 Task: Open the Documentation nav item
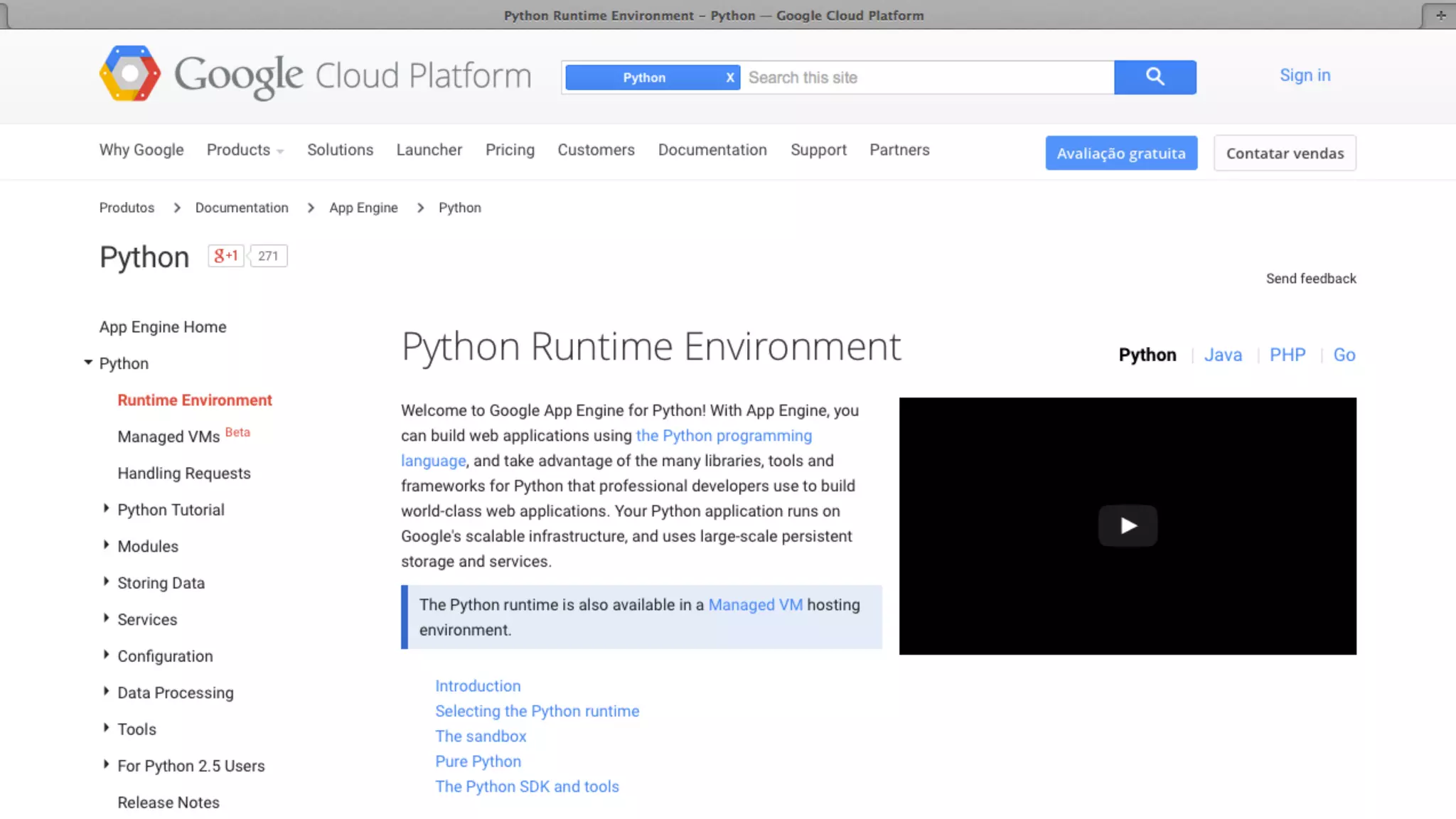coord(712,150)
